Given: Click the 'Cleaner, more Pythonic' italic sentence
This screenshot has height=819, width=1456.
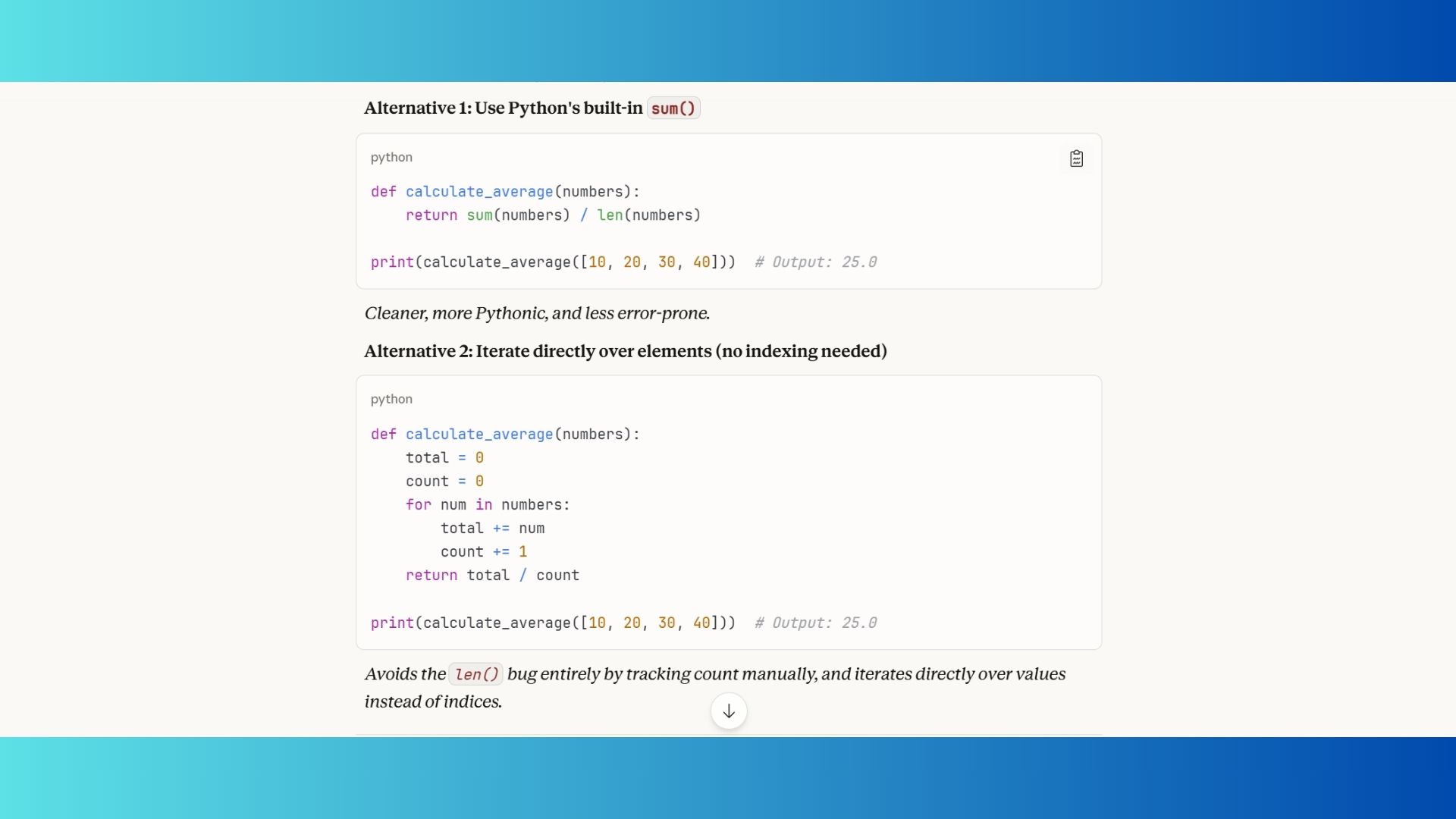Looking at the screenshot, I should (537, 313).
